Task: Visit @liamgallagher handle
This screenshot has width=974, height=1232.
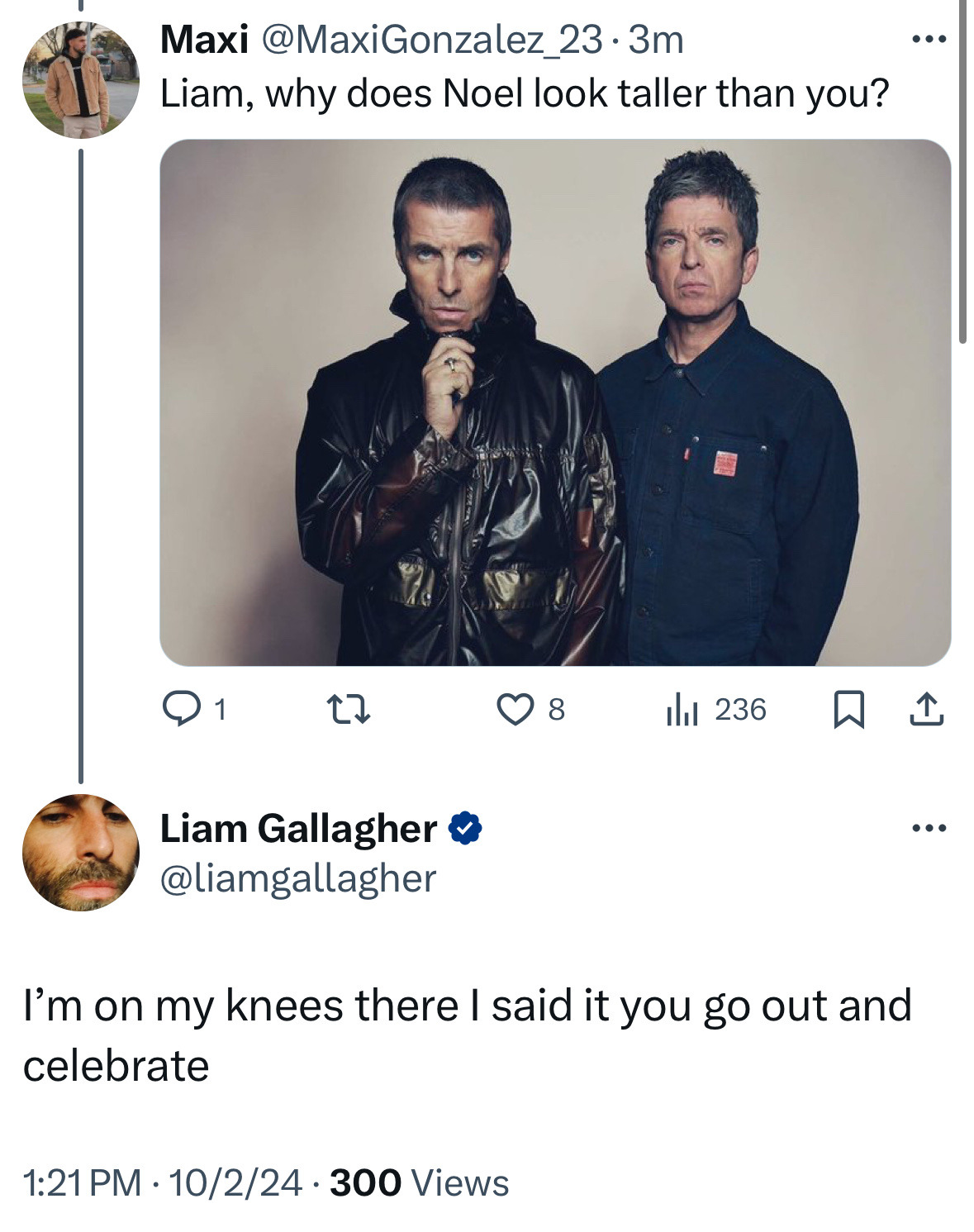Action: (x=297, y=879)
